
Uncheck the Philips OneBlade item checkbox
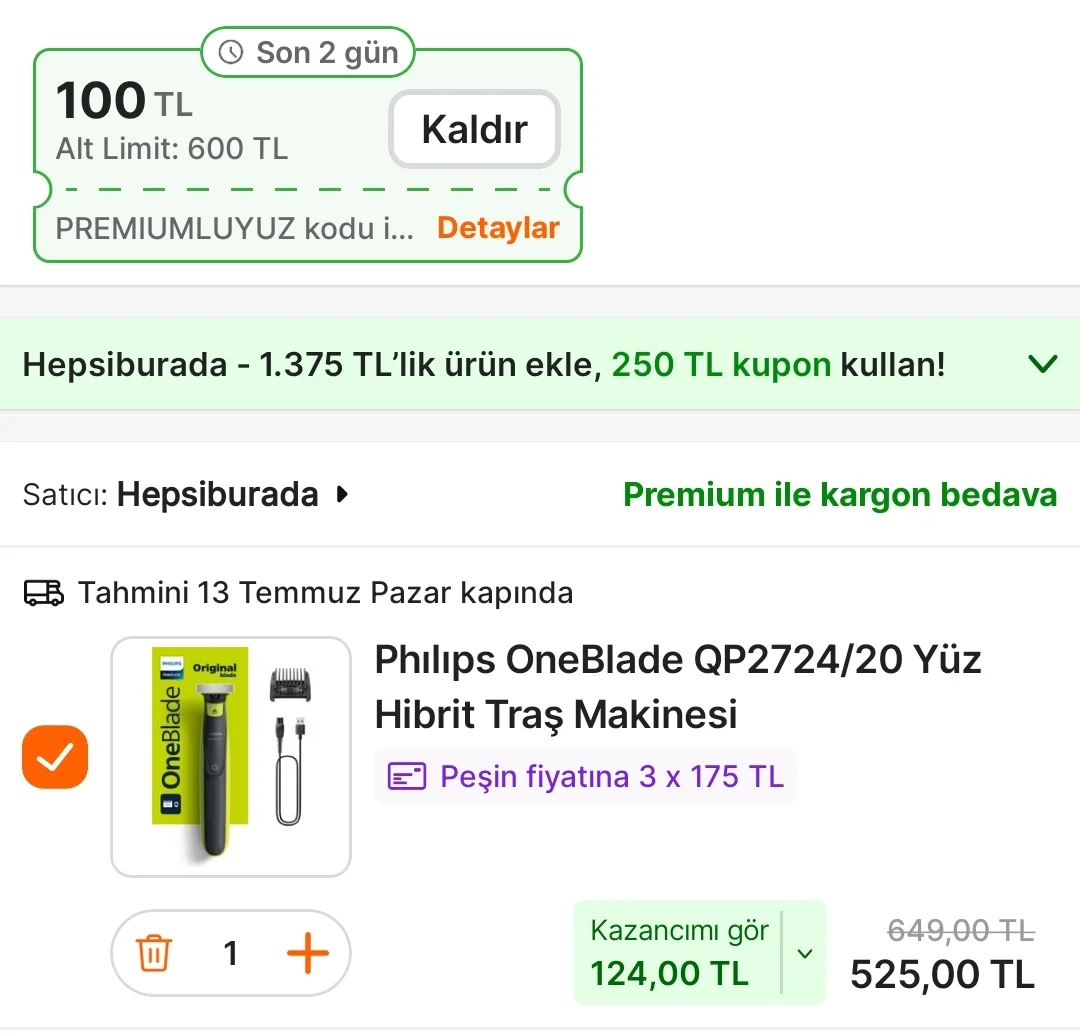tap(55, 757)
